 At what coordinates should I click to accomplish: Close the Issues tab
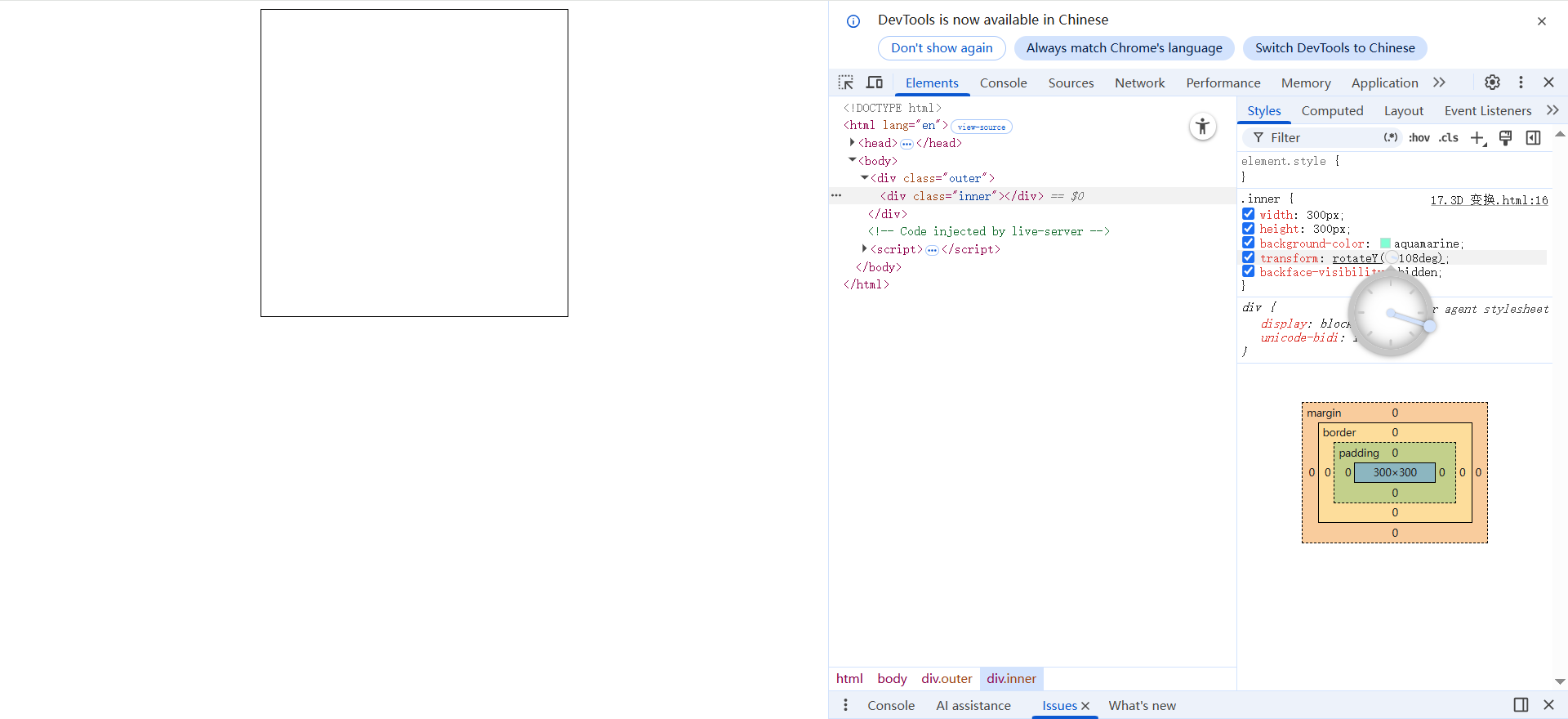(1085, 706)
